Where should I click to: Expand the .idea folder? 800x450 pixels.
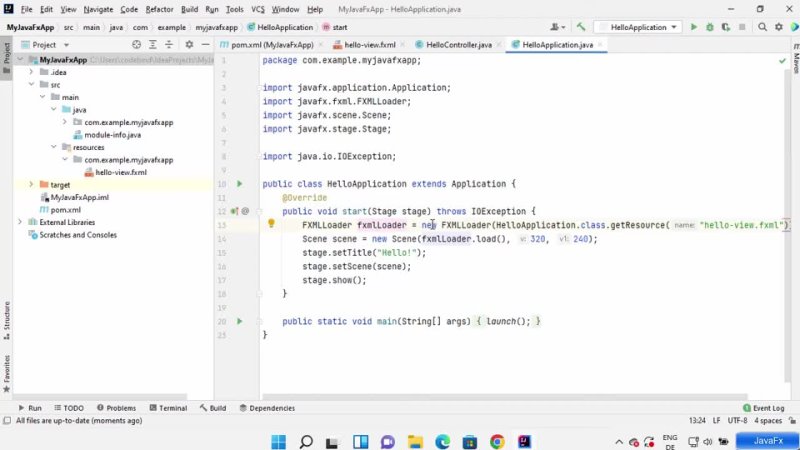coord(31,72)
